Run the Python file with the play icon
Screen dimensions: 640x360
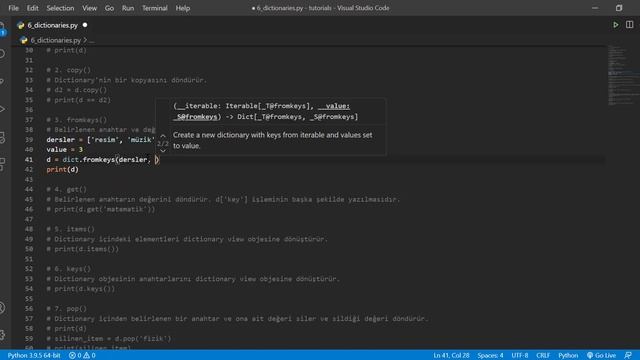(616, 25)
